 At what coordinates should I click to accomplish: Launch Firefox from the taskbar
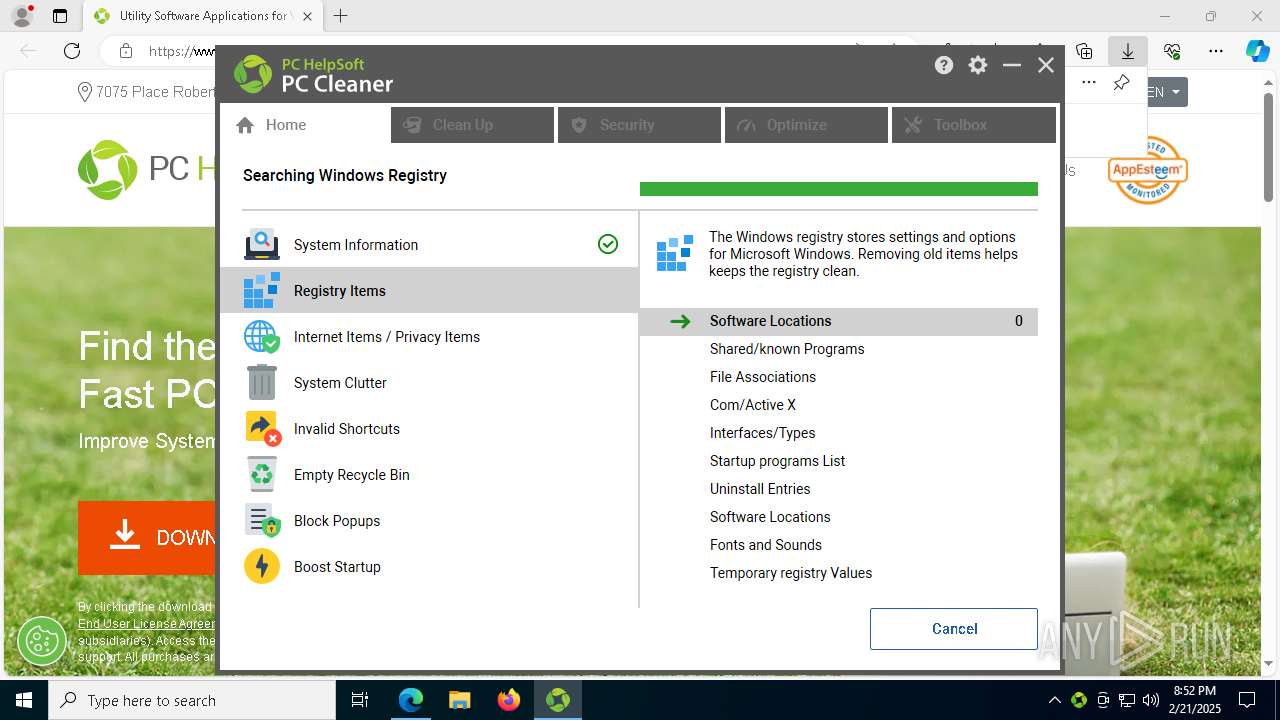point(509,700)
